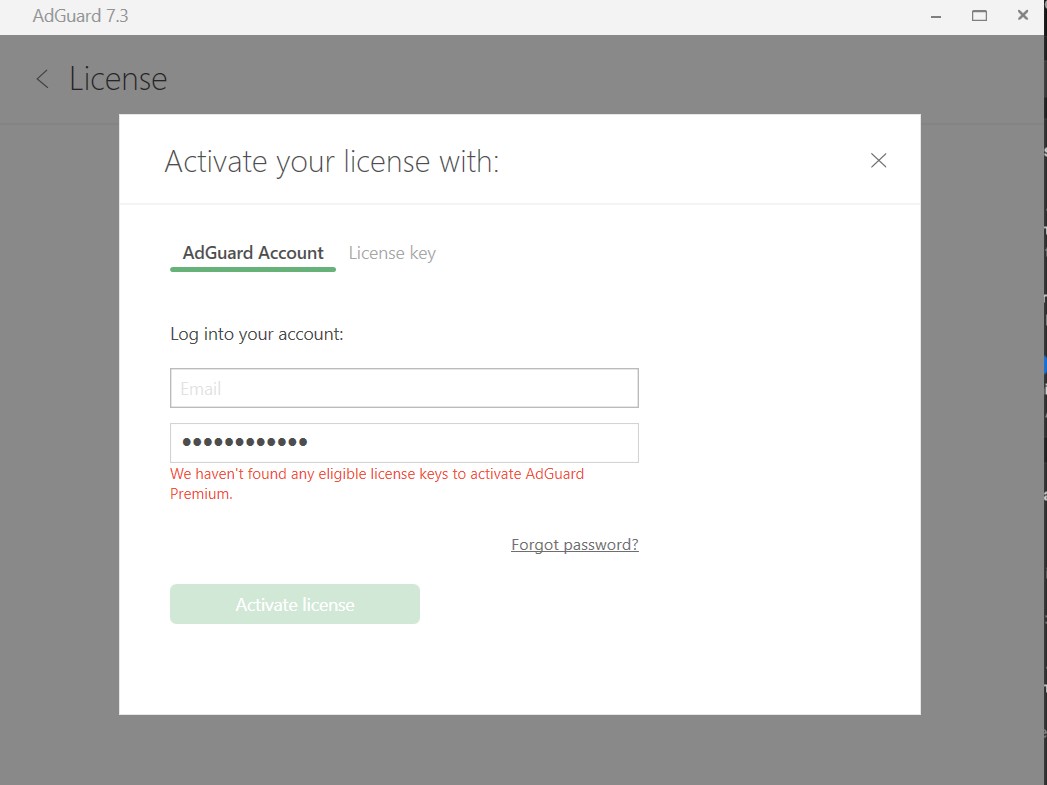Maximize the AdGuard window
The width and height of the screenshot is (1047, 785).
point(979,16)
